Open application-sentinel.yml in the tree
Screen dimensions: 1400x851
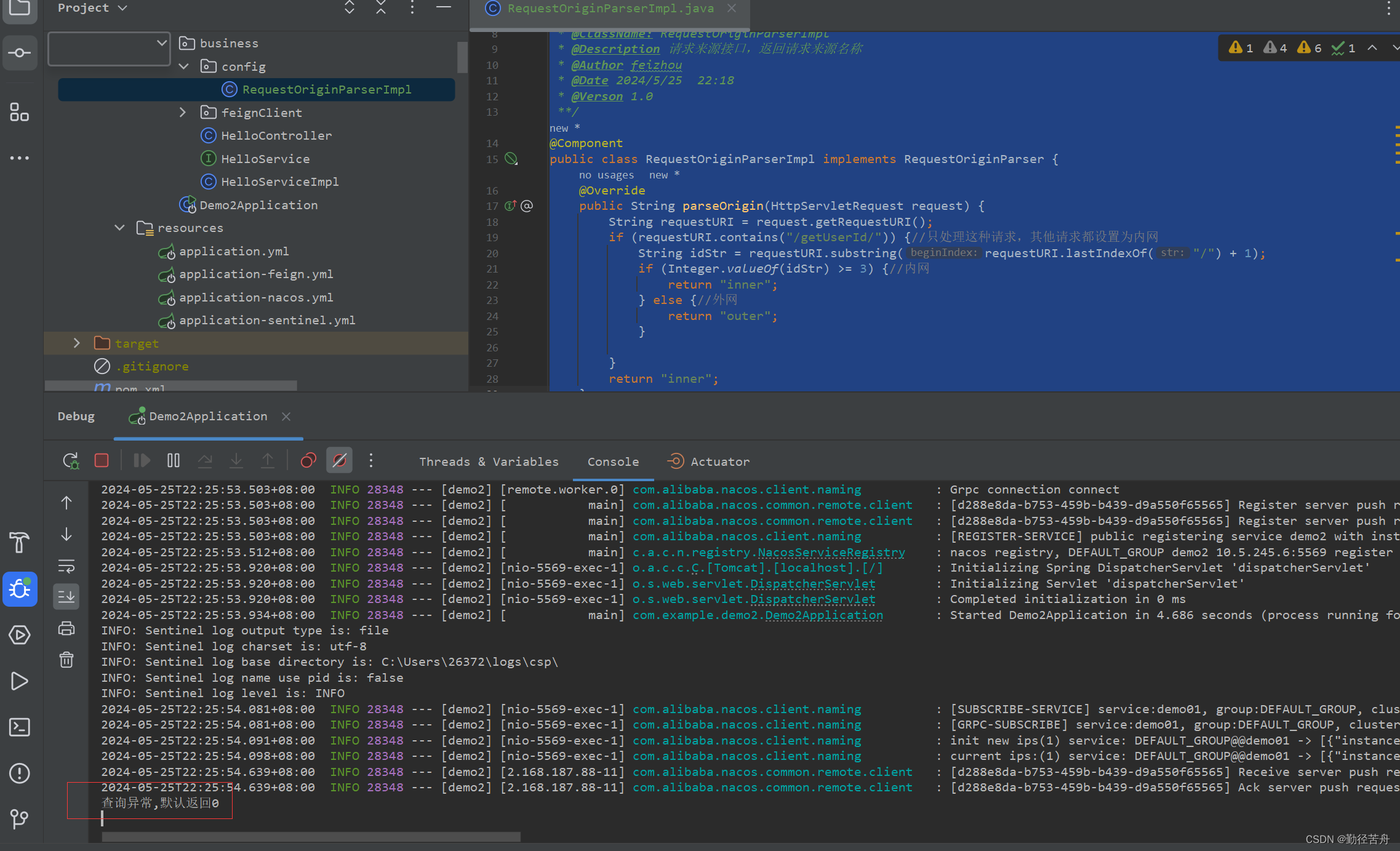coord(267,320)
